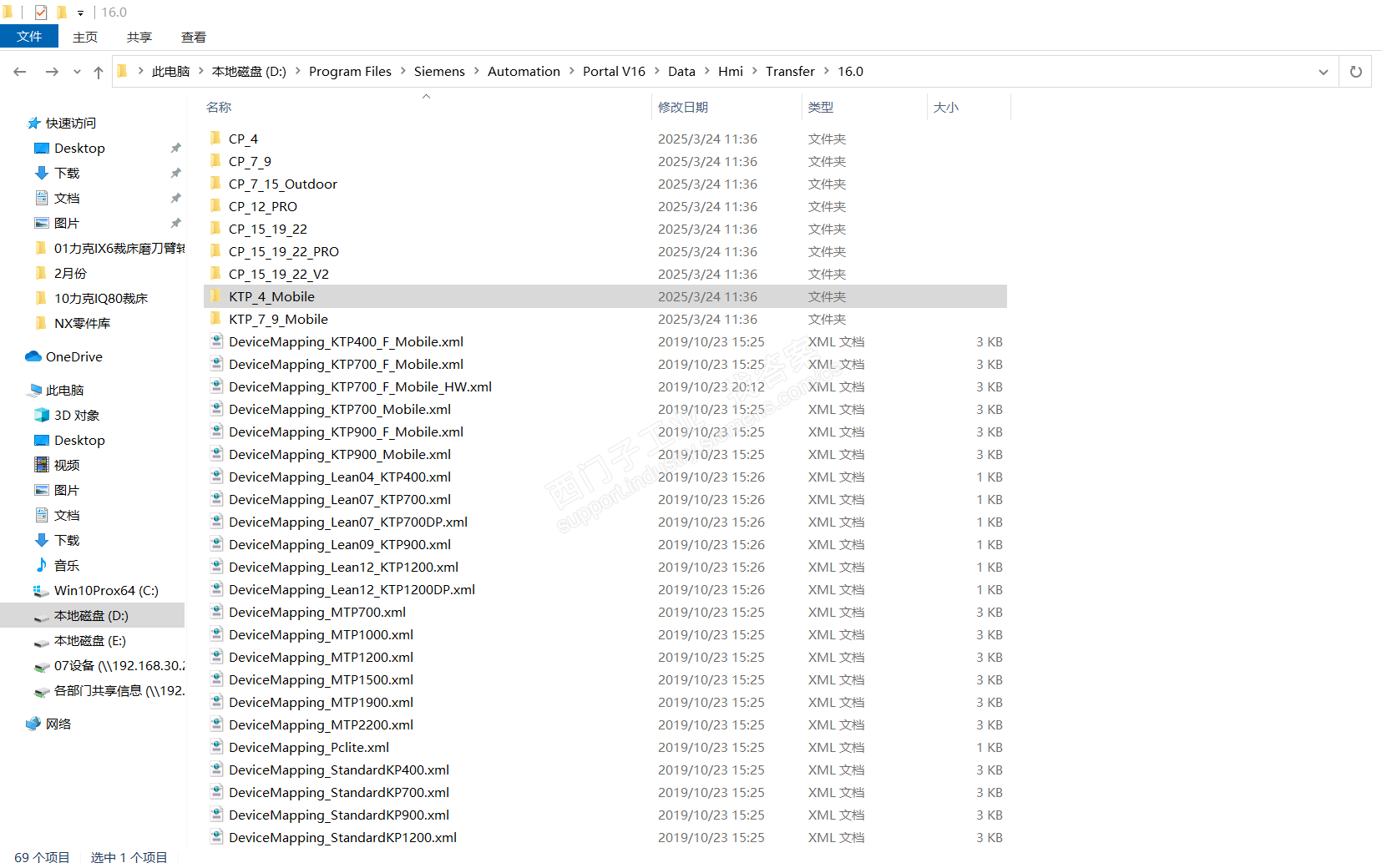Viewport: 1382px width, 868px height.
Task: Open pinned 下载 folder in quick access
Action: point(67,174)
